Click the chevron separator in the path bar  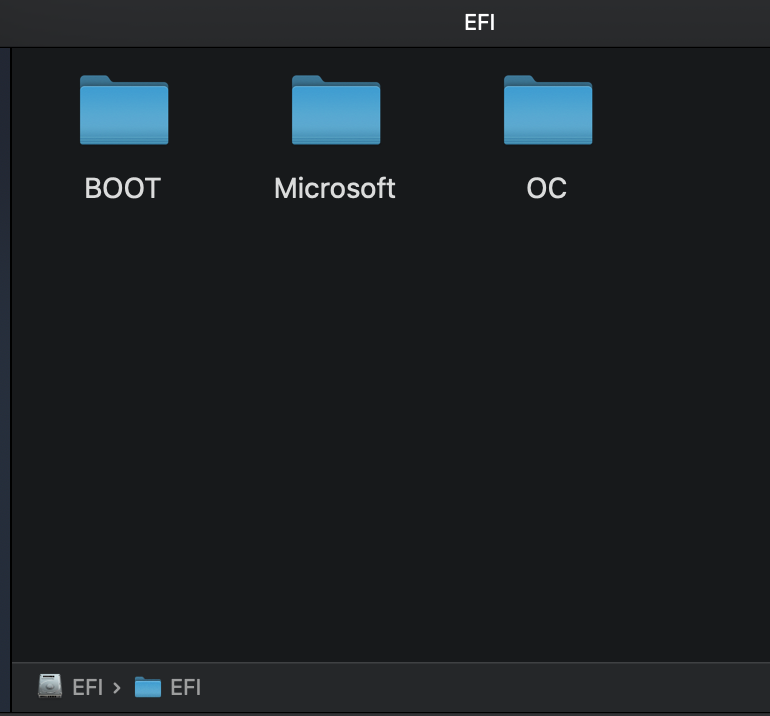(117, 687)
